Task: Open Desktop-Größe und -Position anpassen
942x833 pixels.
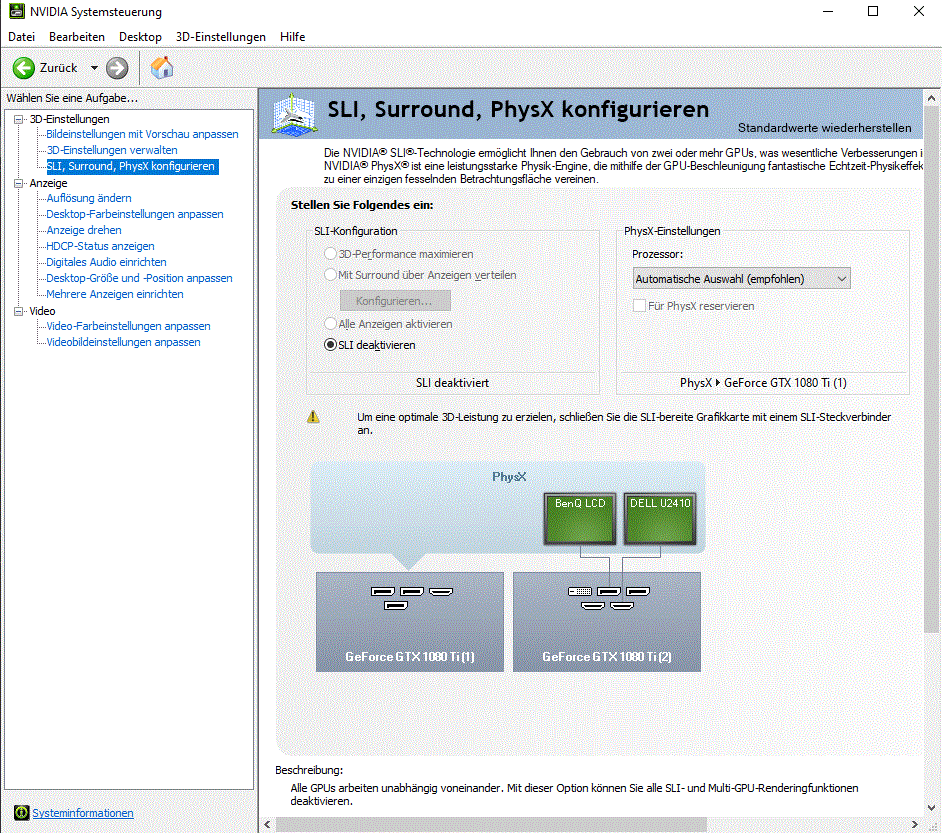Action: 139,278
